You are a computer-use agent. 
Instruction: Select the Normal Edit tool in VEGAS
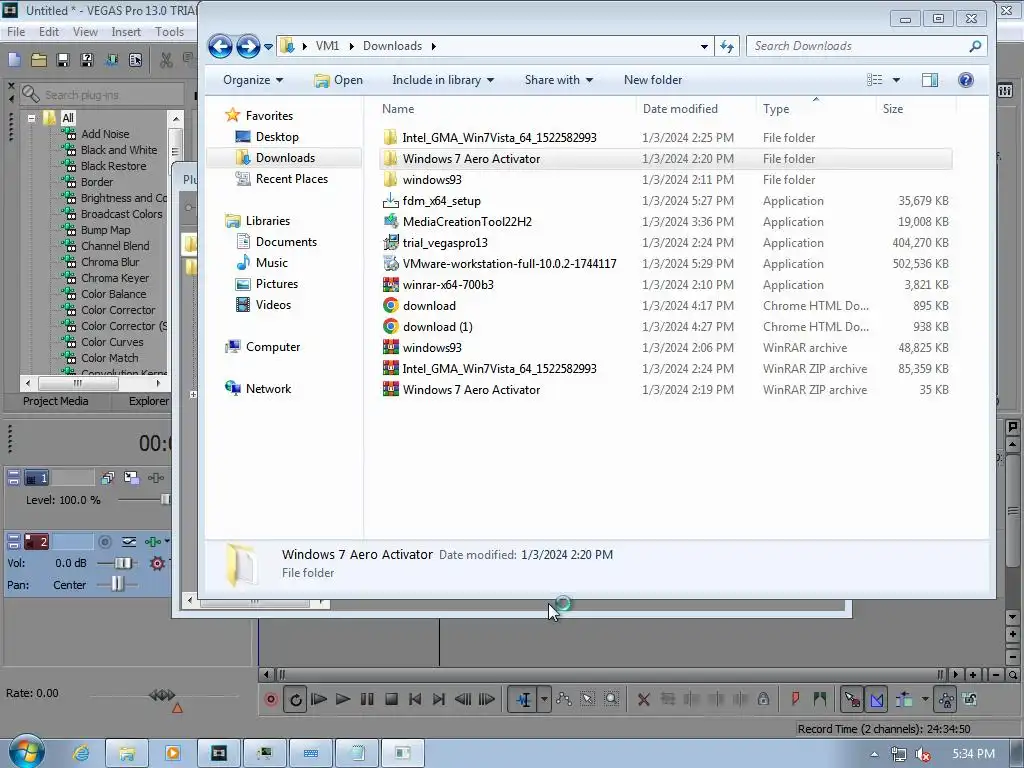point(523,699)
